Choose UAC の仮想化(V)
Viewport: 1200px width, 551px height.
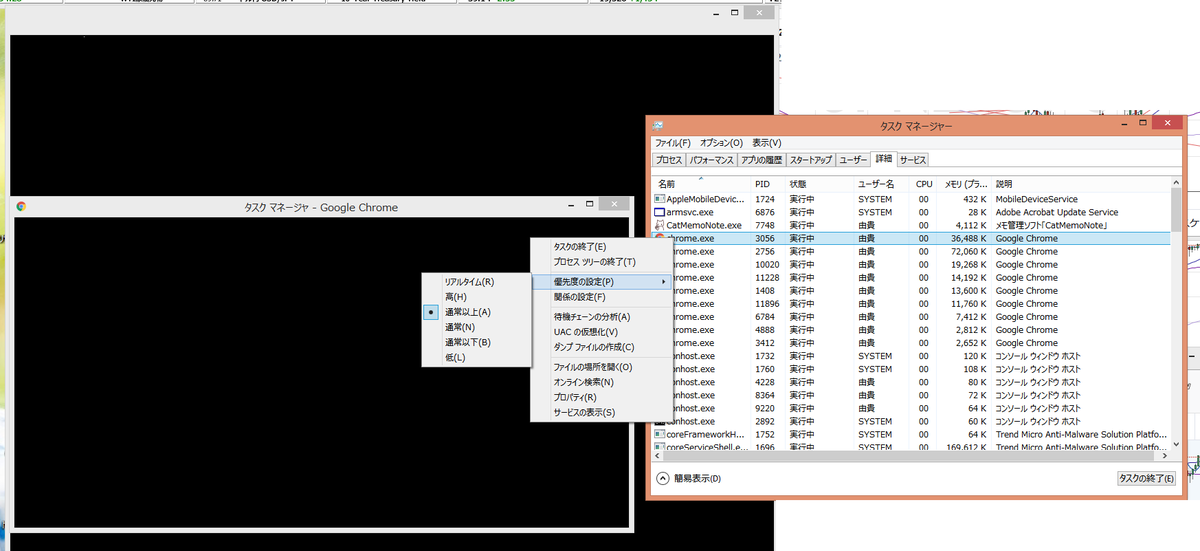point(601,332)
